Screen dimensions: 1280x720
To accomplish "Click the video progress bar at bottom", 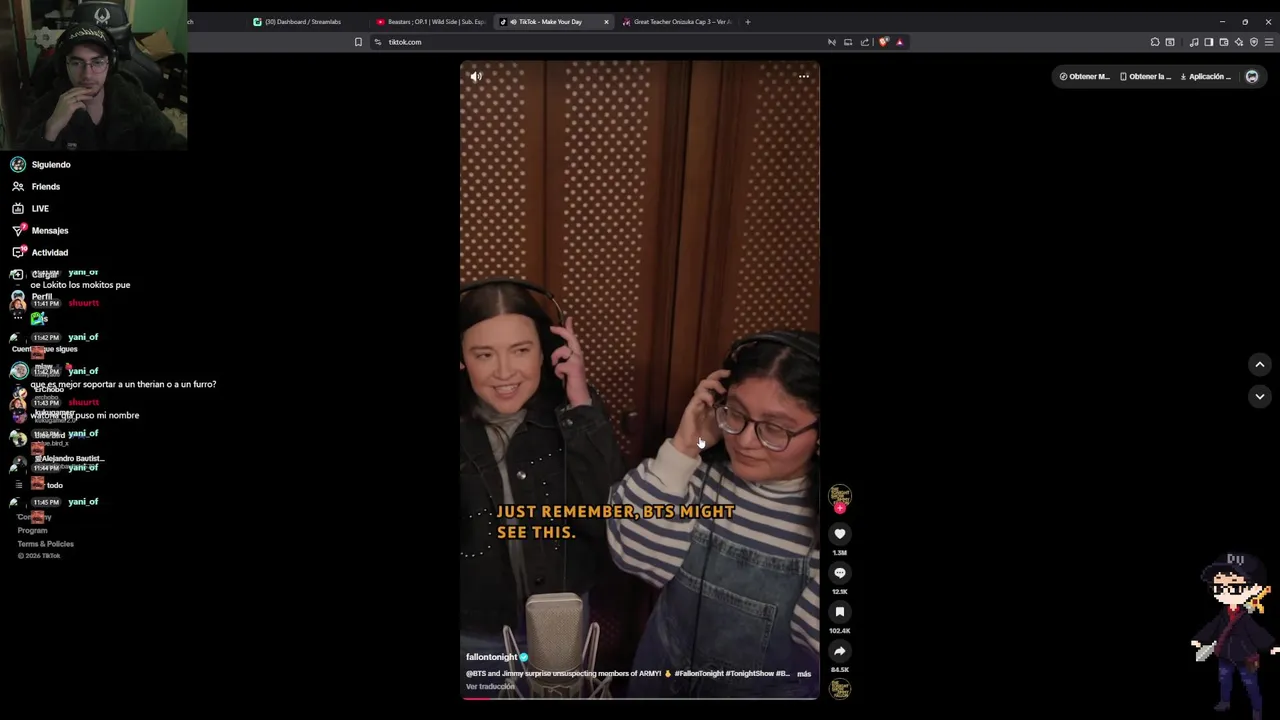I will [x=640, y=697].
